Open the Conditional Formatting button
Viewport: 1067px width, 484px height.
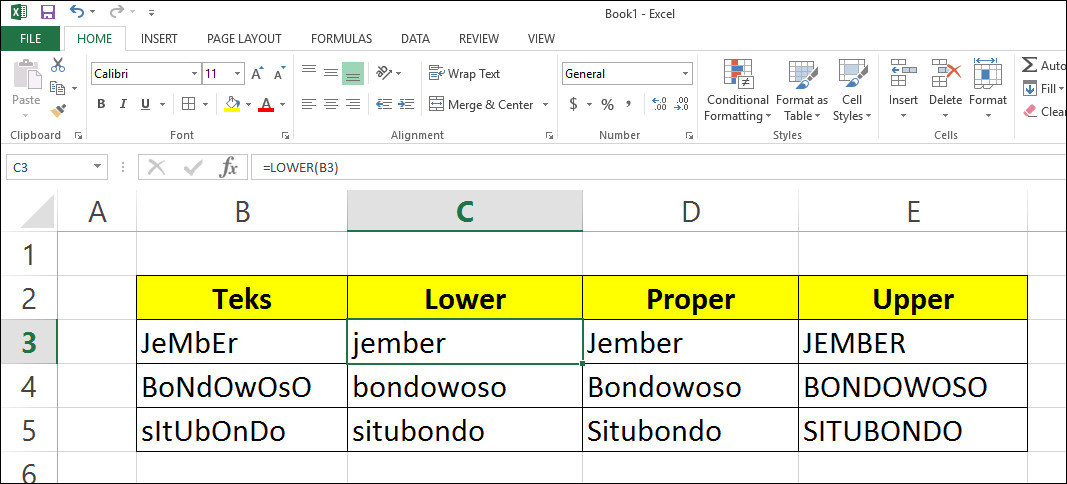click(737, 90)
